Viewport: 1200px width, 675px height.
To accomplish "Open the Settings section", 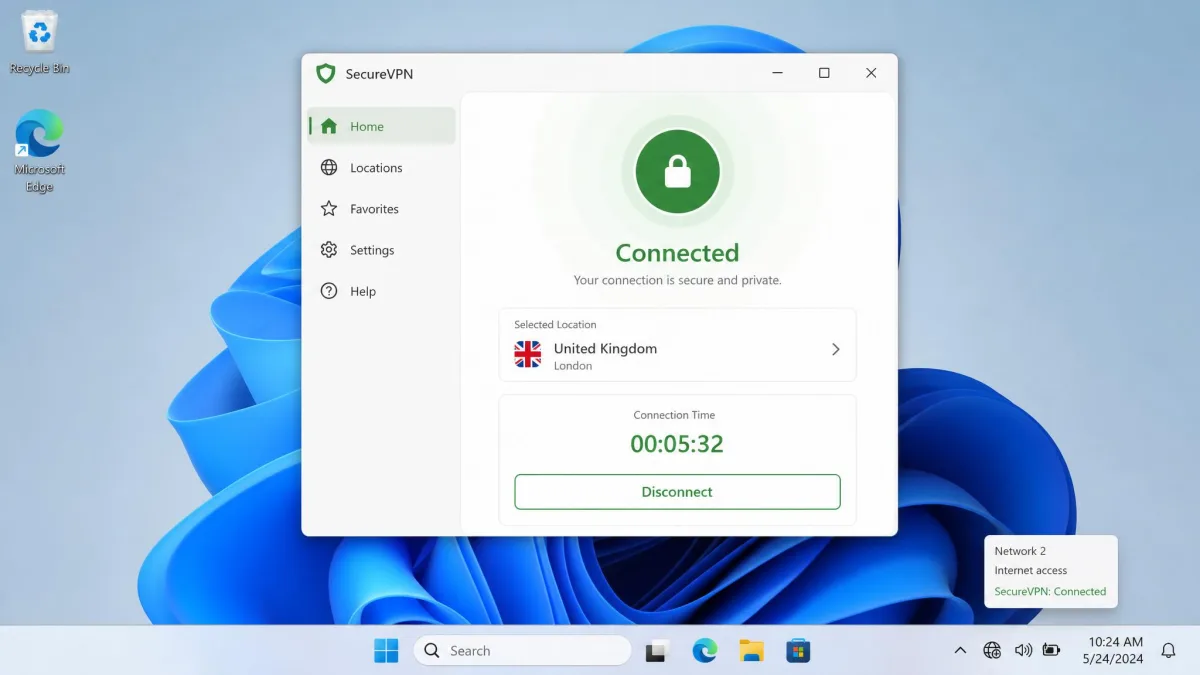I will click(381, 250).
